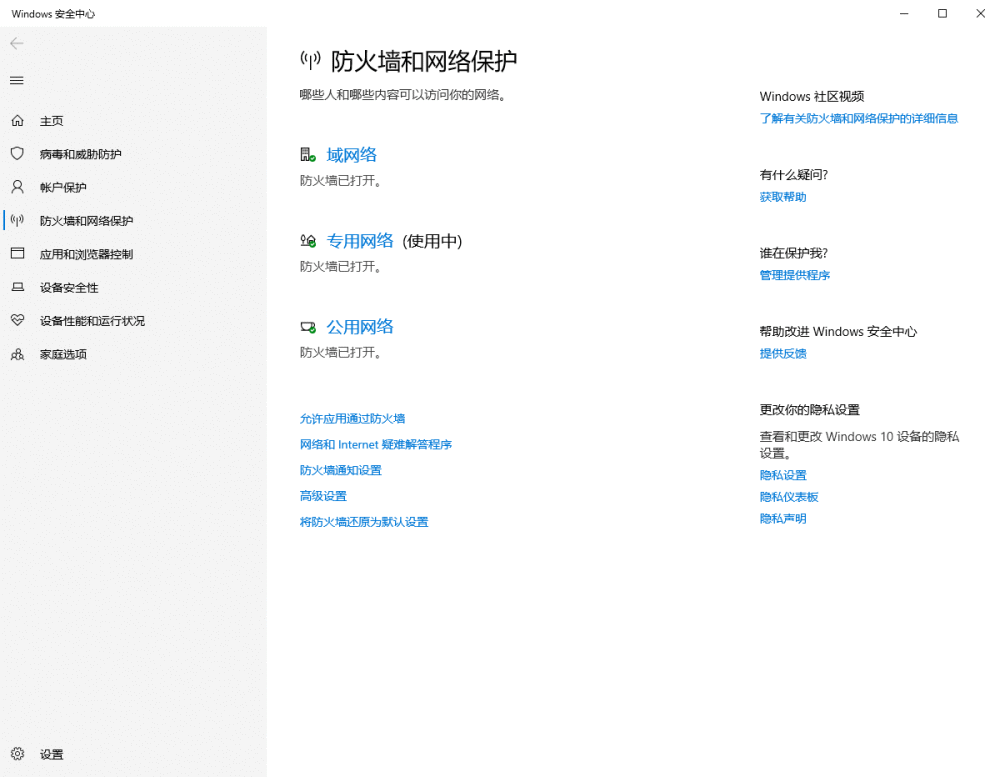Open 设置 at sidebar bottom
The height and width of the screenshot is (777, 1000).
point(52,755)
